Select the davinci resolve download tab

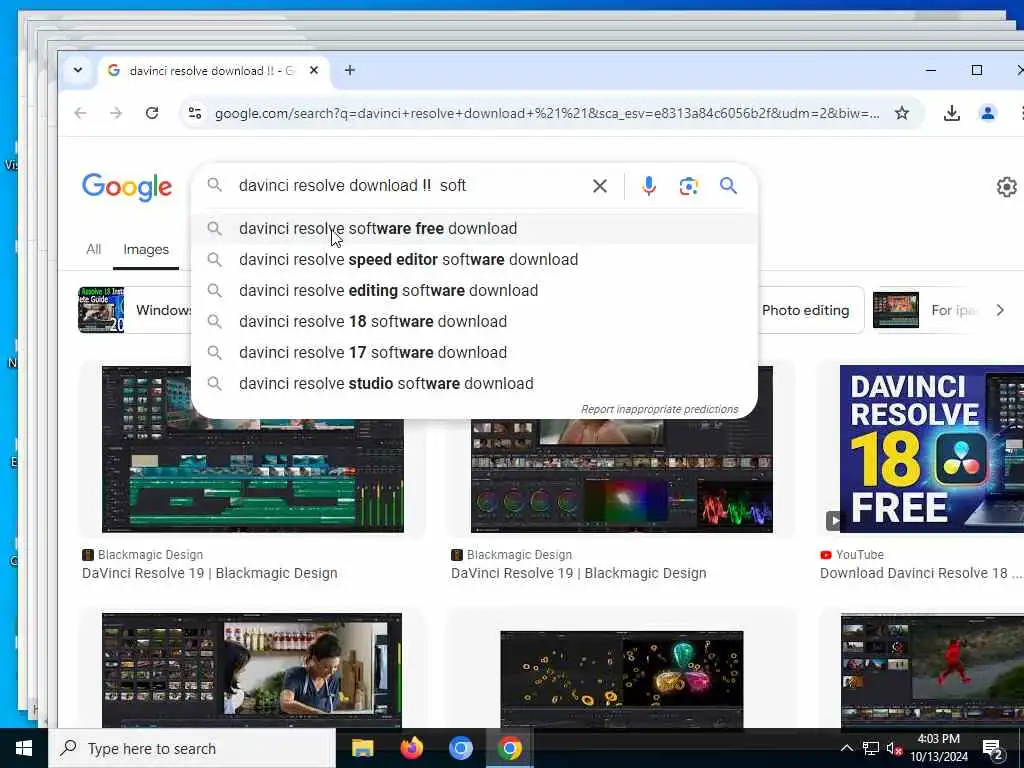pos(211,71)
